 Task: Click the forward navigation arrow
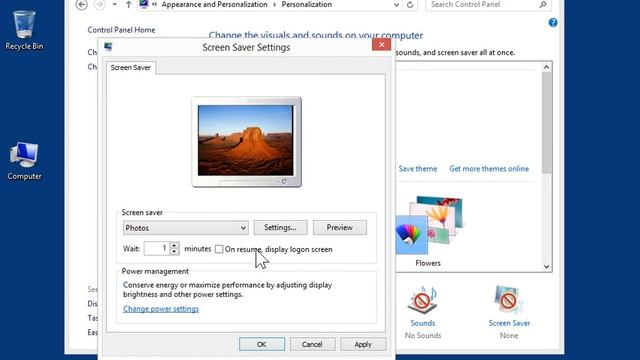click(99, 4)
